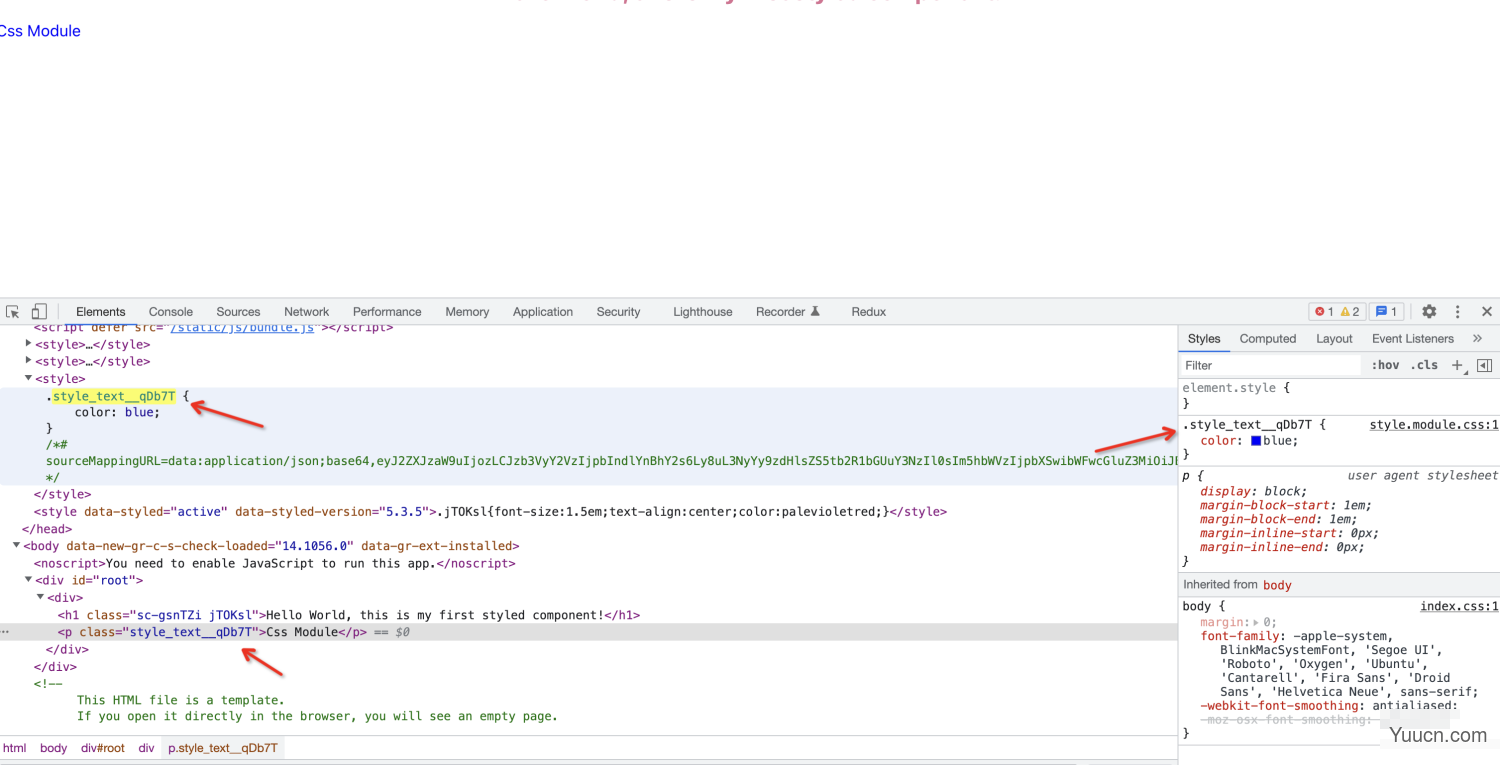The height and width of the screenshot is (765, 1500).
Task: Click the font-family property in body rule
Action: pyautogui.click(x=1242, y=636)
